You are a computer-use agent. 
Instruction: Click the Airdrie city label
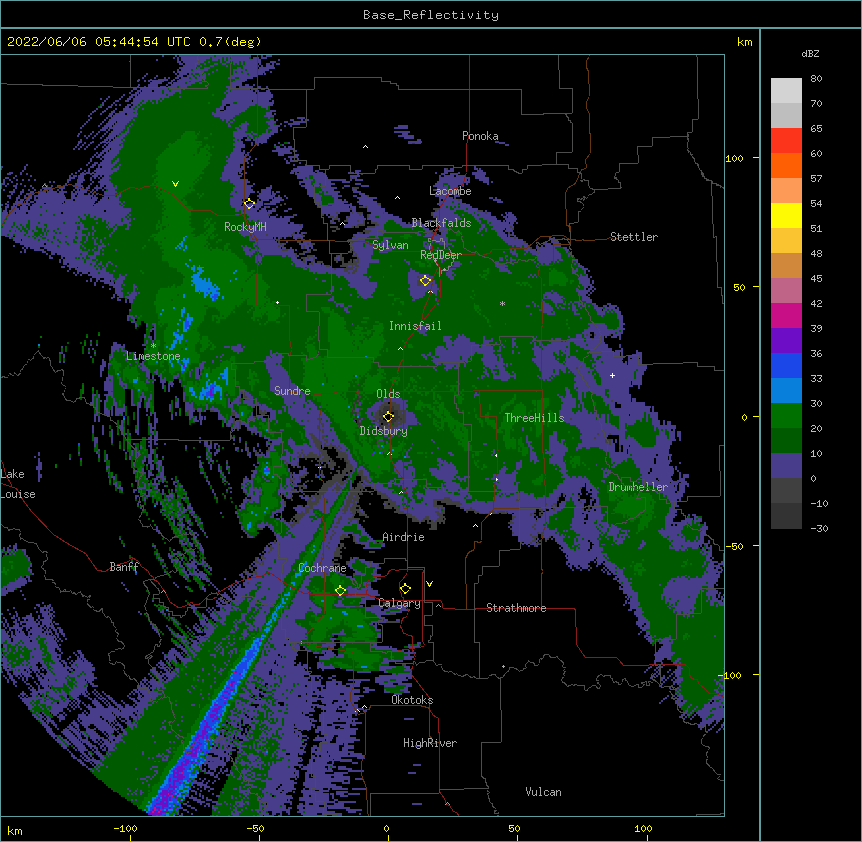tap(404, 537)
